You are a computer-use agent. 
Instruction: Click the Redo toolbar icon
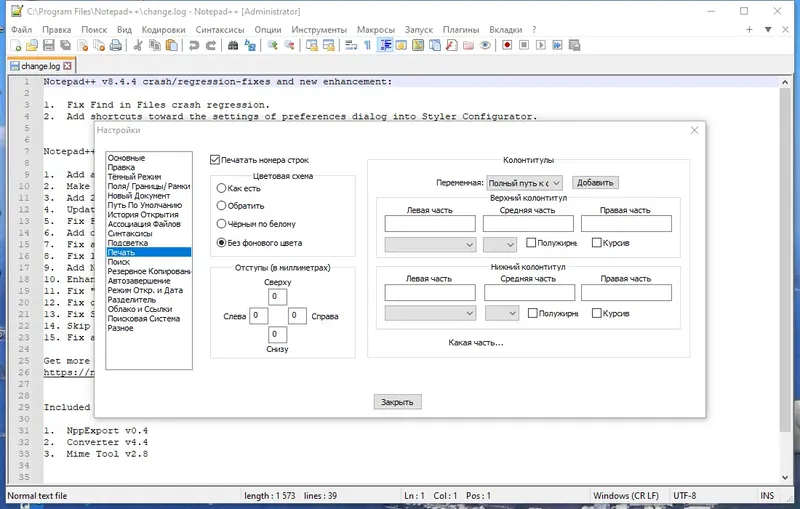[210, 45]
